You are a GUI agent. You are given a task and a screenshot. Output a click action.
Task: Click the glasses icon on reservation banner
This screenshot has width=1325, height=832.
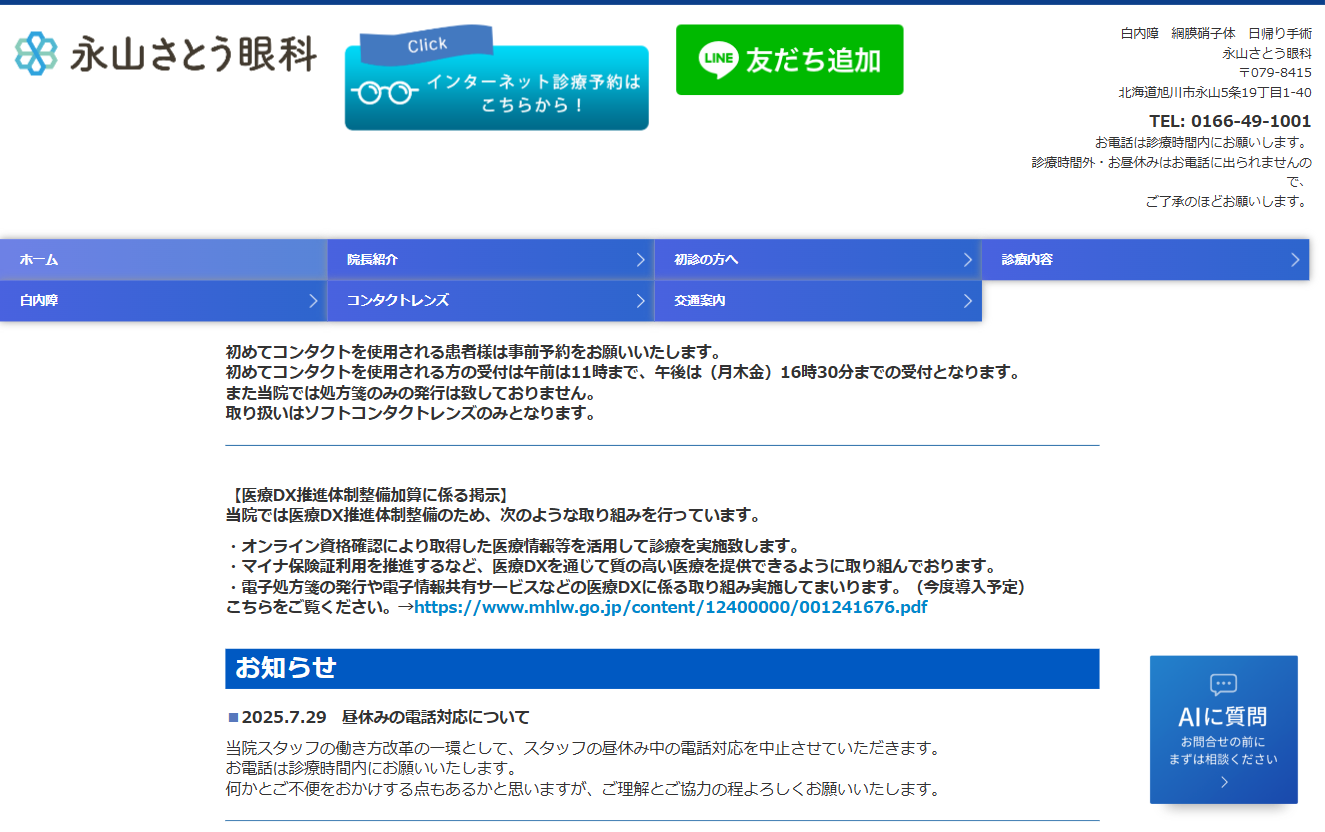pyautogui.click(x=385, y=93)
